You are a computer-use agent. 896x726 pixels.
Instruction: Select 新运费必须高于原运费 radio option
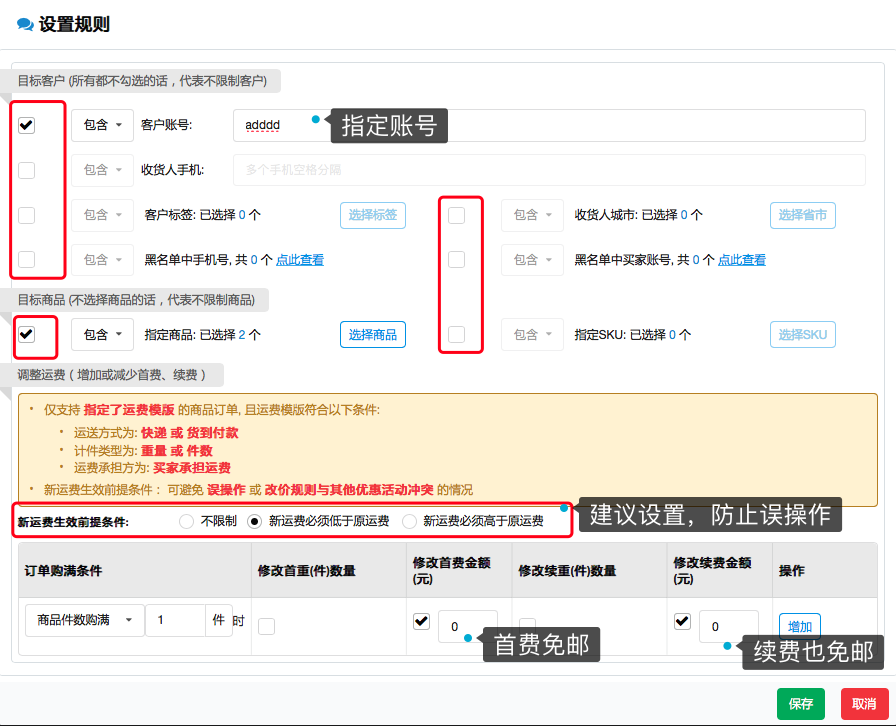click(409, 521)
